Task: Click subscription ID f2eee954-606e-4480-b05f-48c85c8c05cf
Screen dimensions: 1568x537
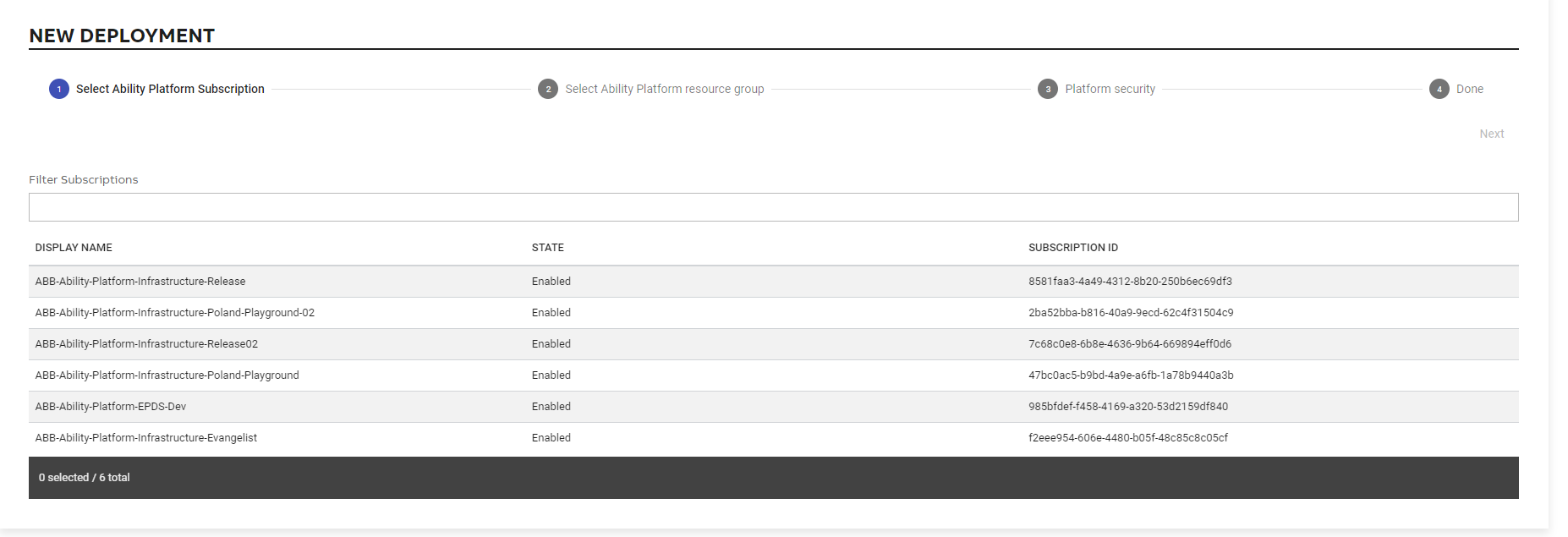Action: pos(1128,438)
